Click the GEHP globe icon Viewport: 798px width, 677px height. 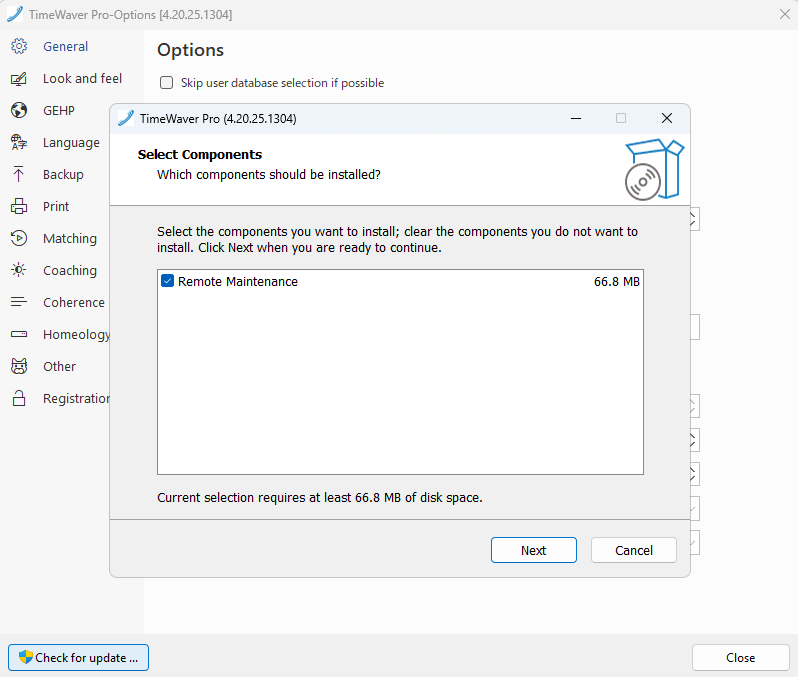(x=19, y=110)
